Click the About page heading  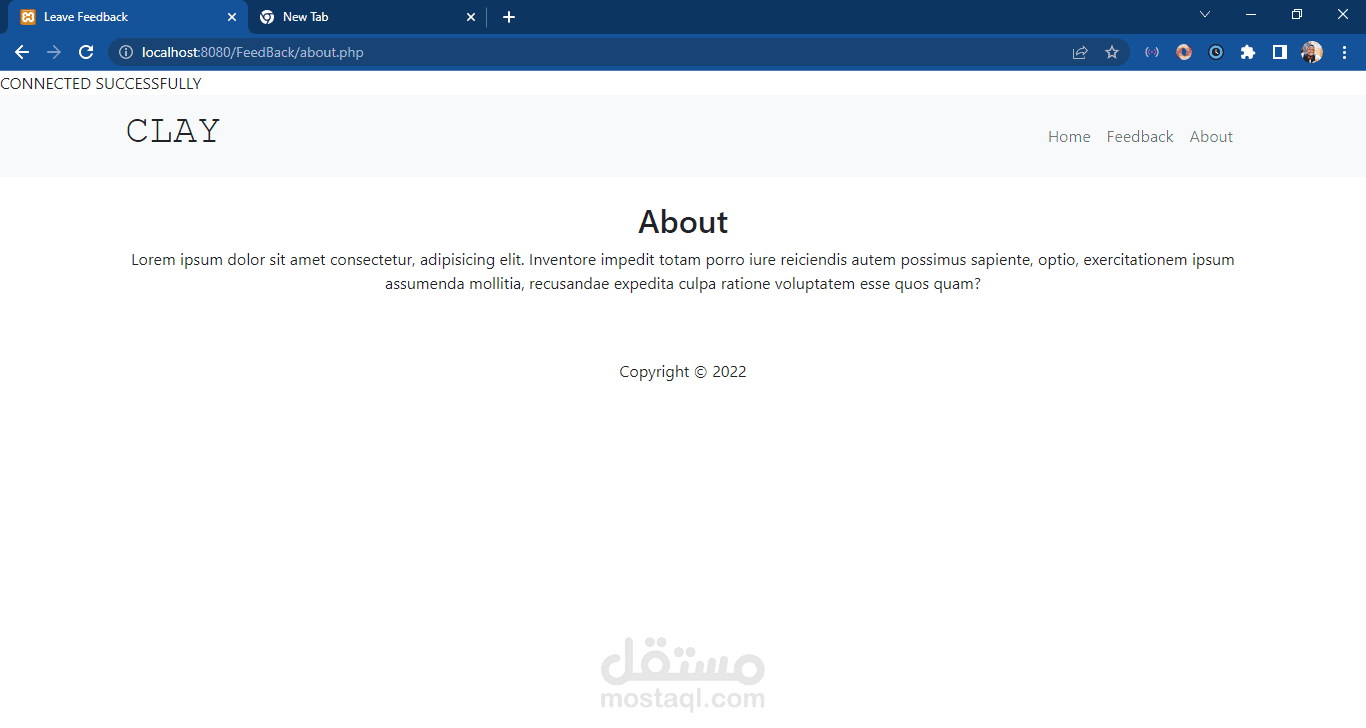point(683,221)
